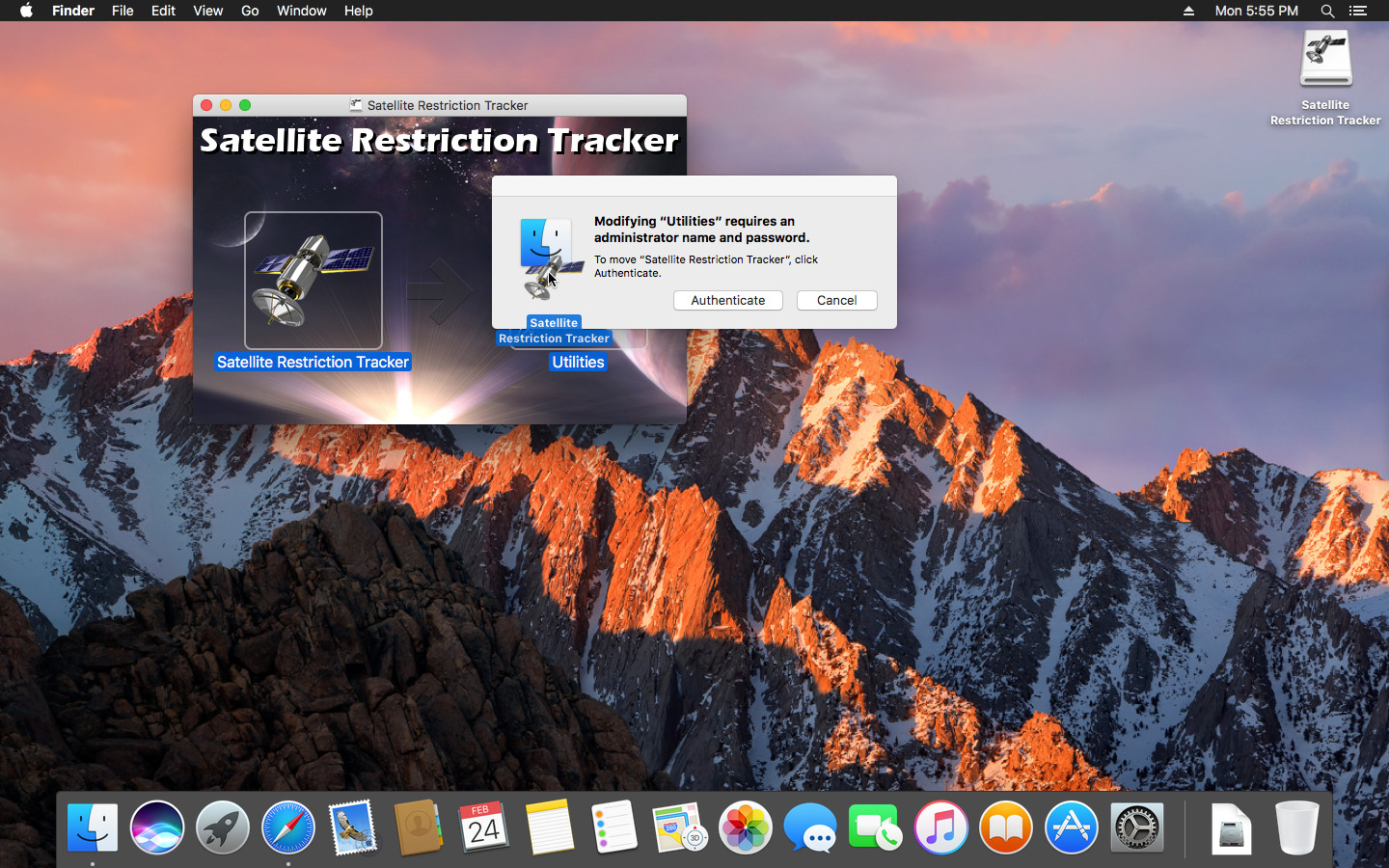Image resolution: width=1389 pixels, height=868 pixels.
Task: Open the Trash in the Dock
Action: (x=1296, y=827)
